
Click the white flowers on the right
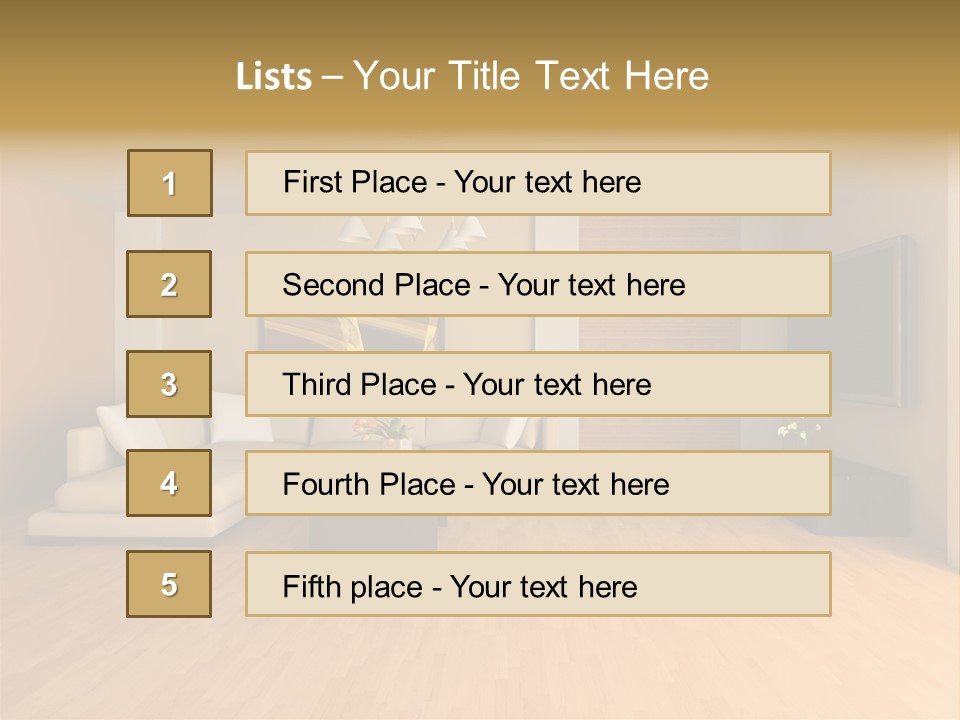[x=797, y=431]
